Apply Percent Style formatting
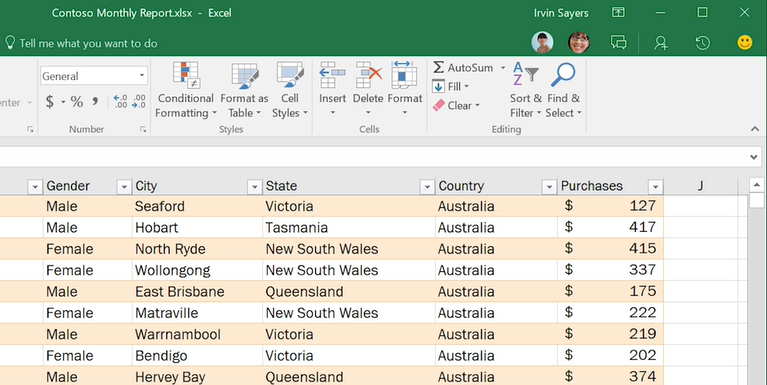The height and width of the screenshot is (385, 767). 77,102
